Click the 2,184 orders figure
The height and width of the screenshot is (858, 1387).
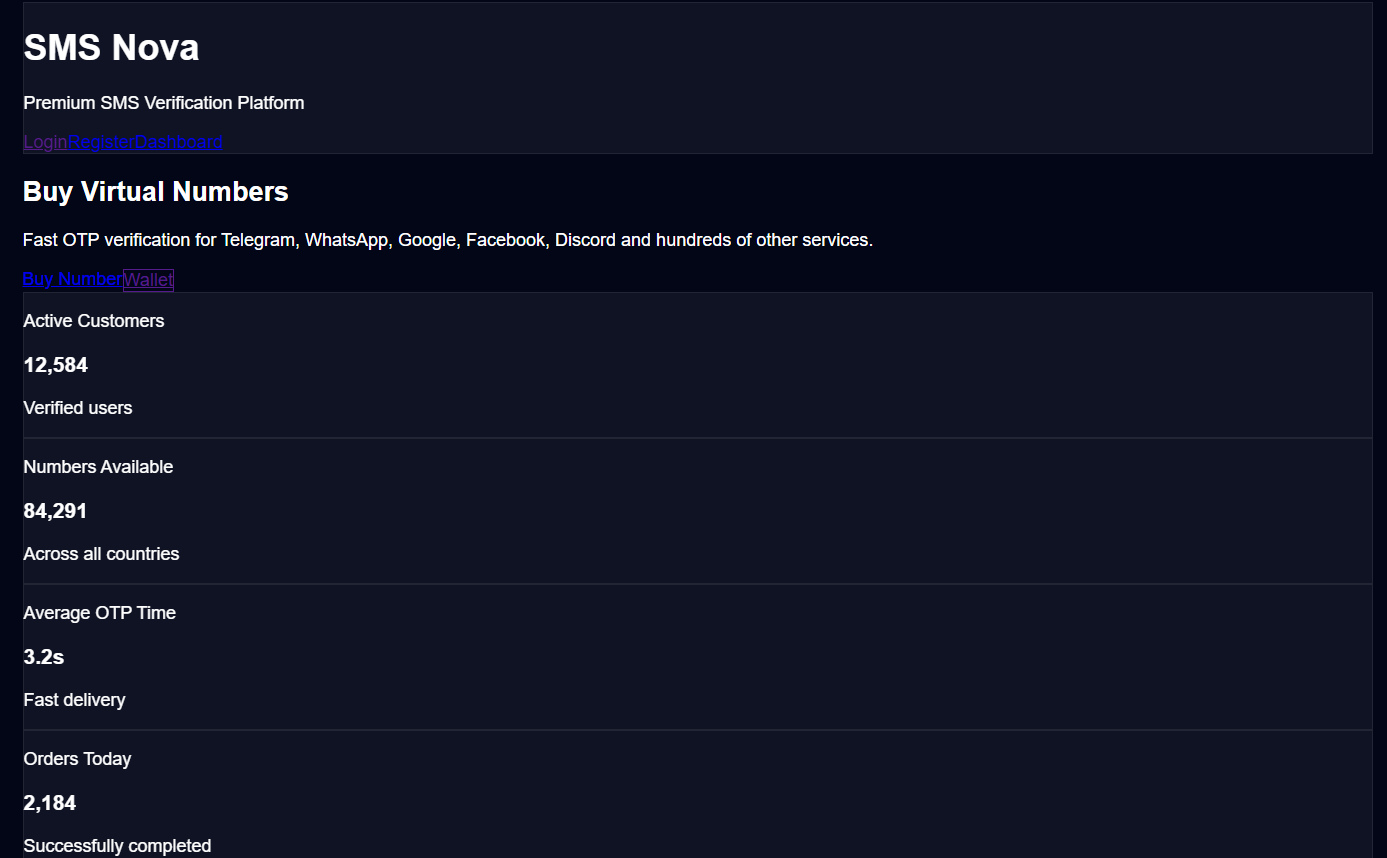pos(50,803)
